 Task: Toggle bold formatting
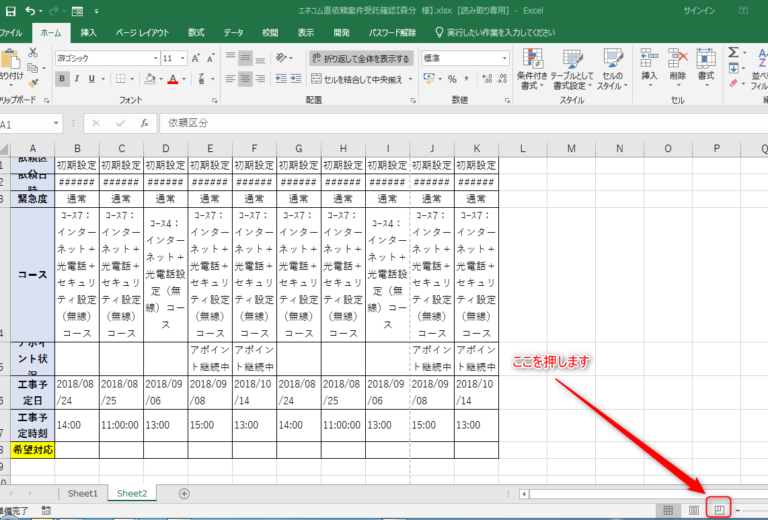click(62, 79)
